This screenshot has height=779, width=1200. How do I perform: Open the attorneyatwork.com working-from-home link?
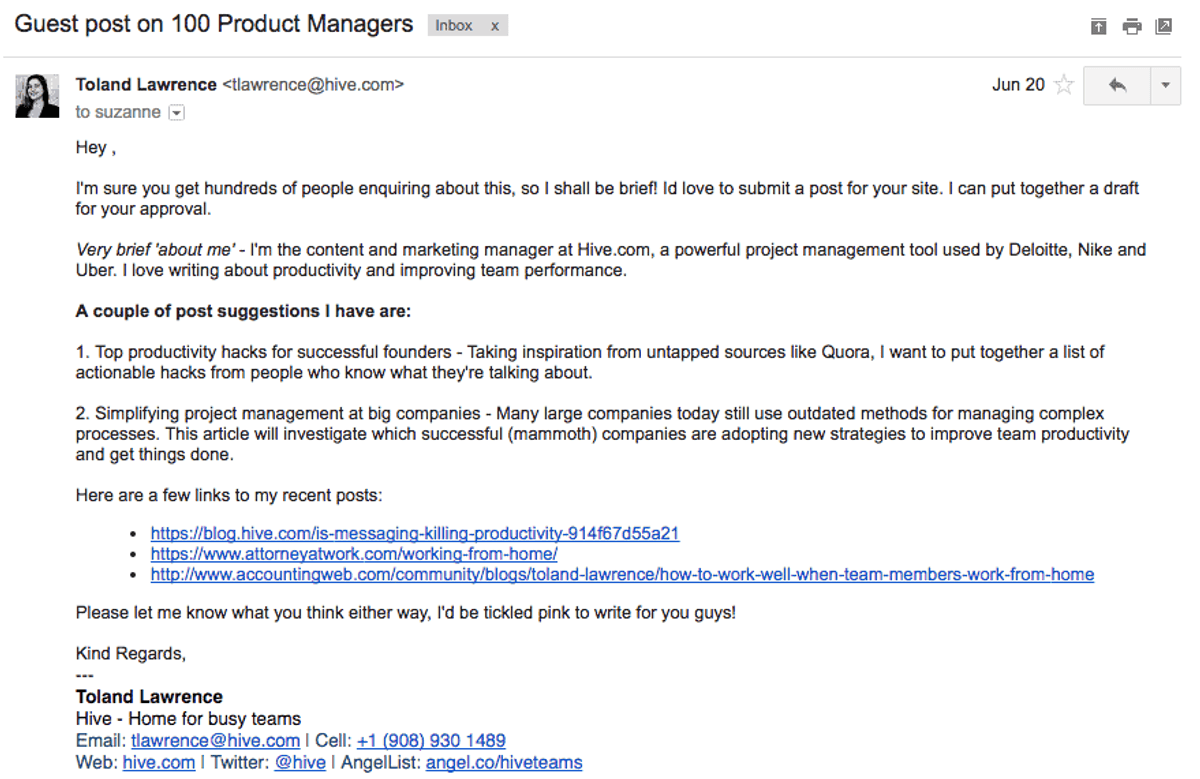(354, 554)
